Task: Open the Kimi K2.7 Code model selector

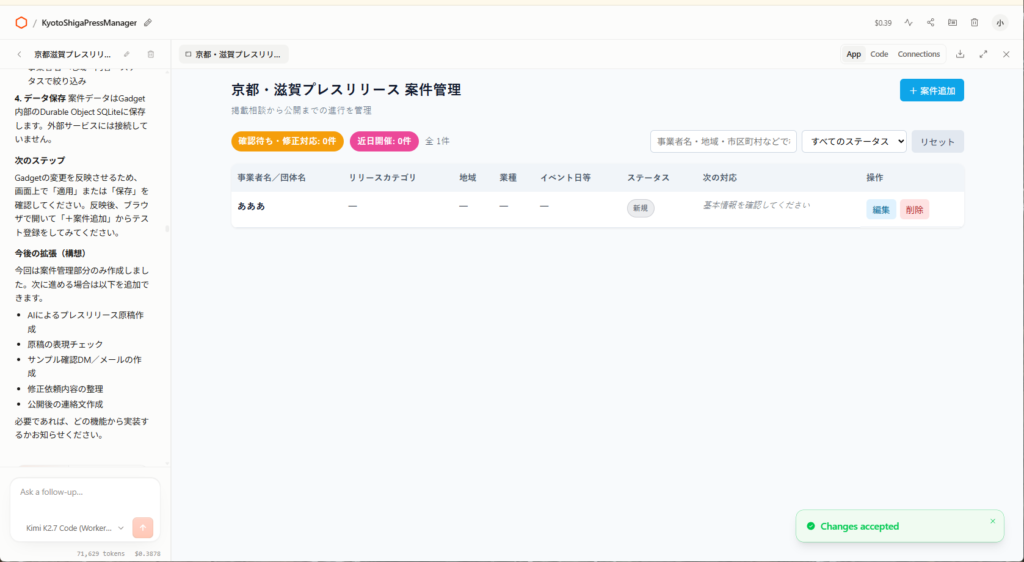Action: pyautogui.click(x=75, y=528)
